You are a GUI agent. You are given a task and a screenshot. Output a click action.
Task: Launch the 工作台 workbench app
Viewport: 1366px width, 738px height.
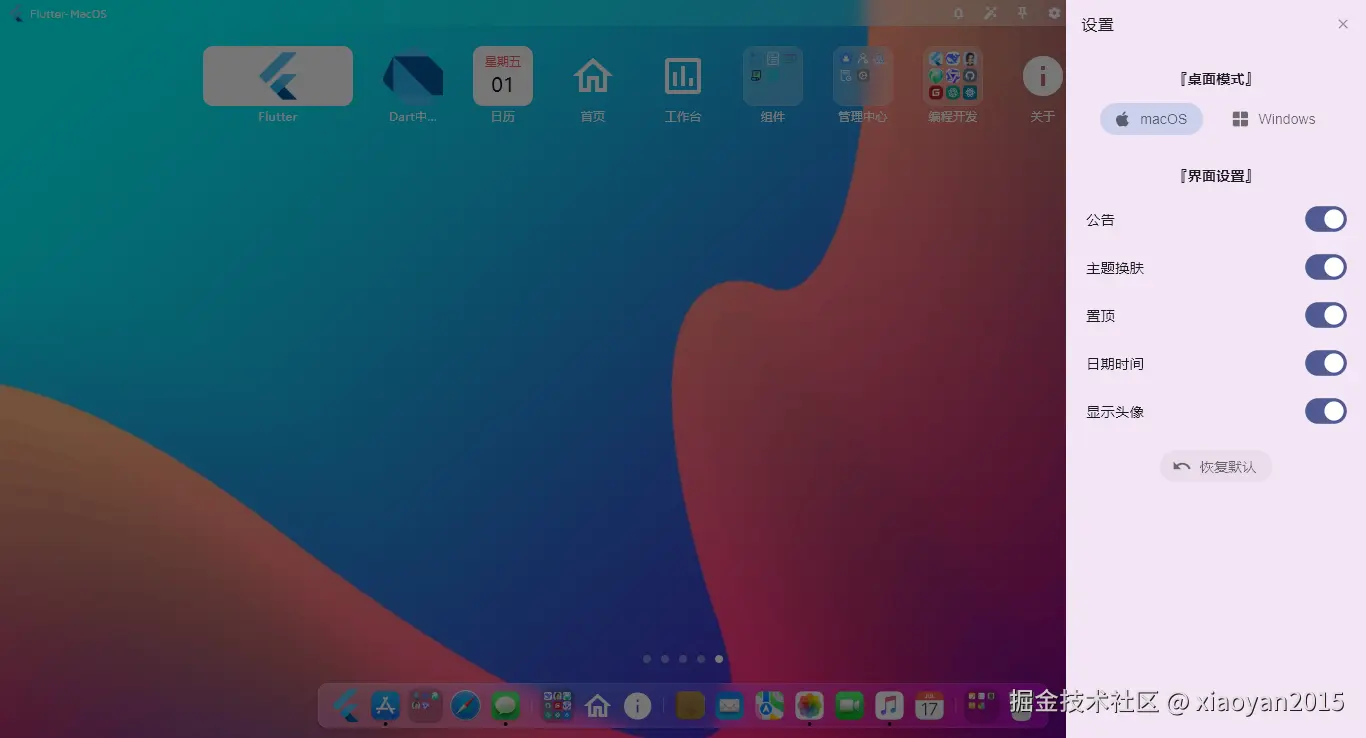[683, 76]
